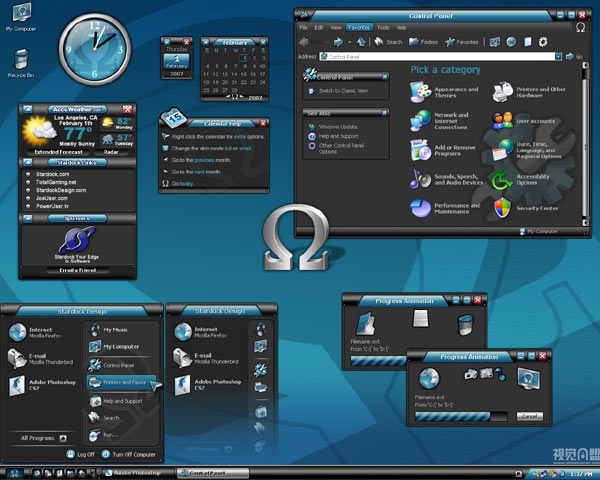Click Favorites star in the Control Panel toolbar

tap(461, 42)
